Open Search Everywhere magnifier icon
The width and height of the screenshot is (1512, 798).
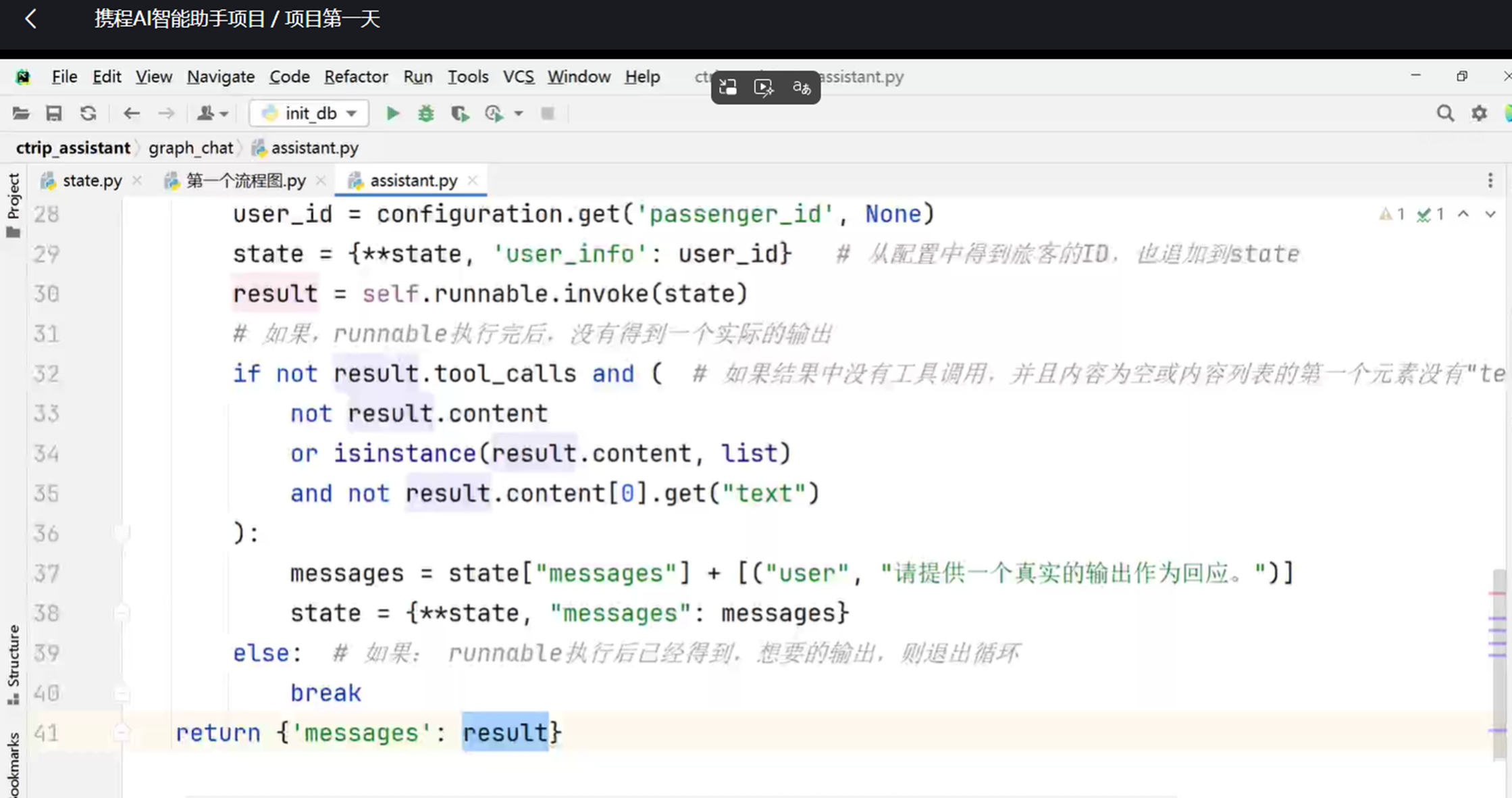(1445, 114)
